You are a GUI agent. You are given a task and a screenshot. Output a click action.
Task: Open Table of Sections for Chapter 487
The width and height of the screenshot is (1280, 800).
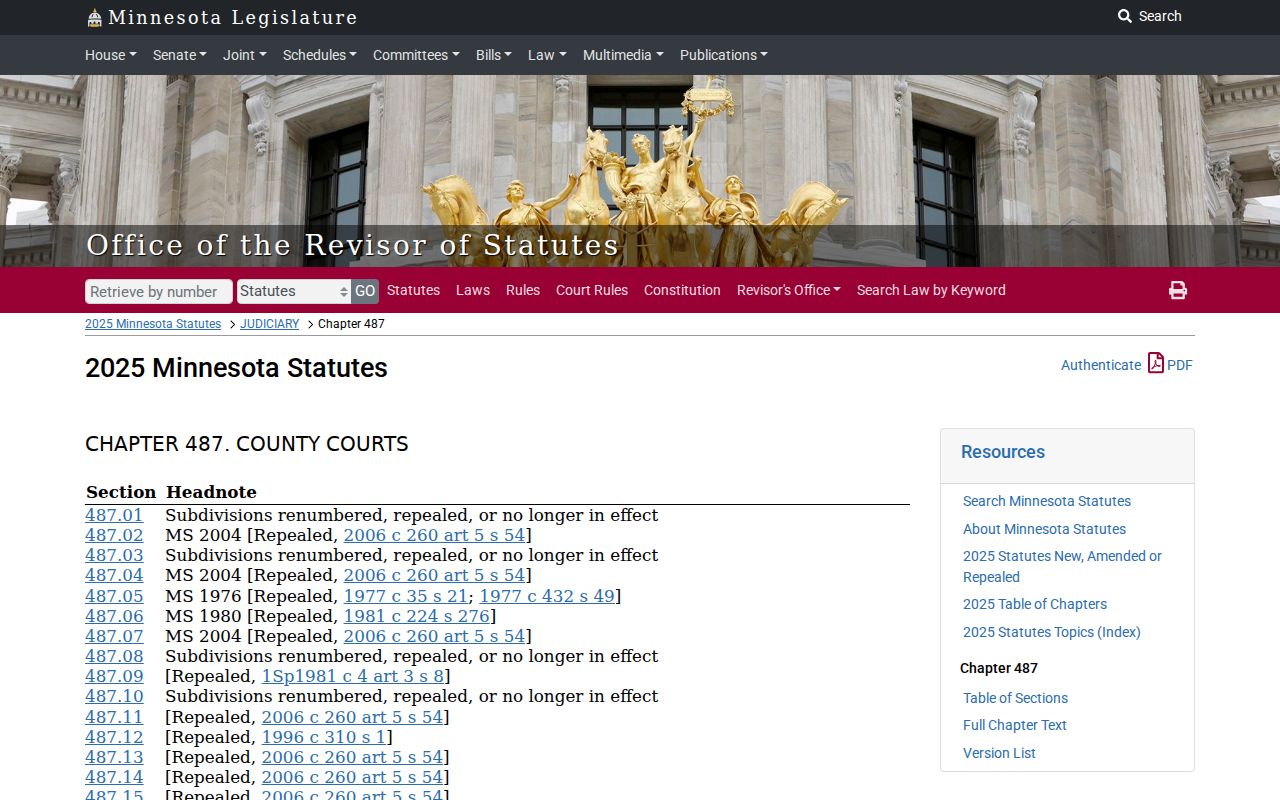[1015, 698]
